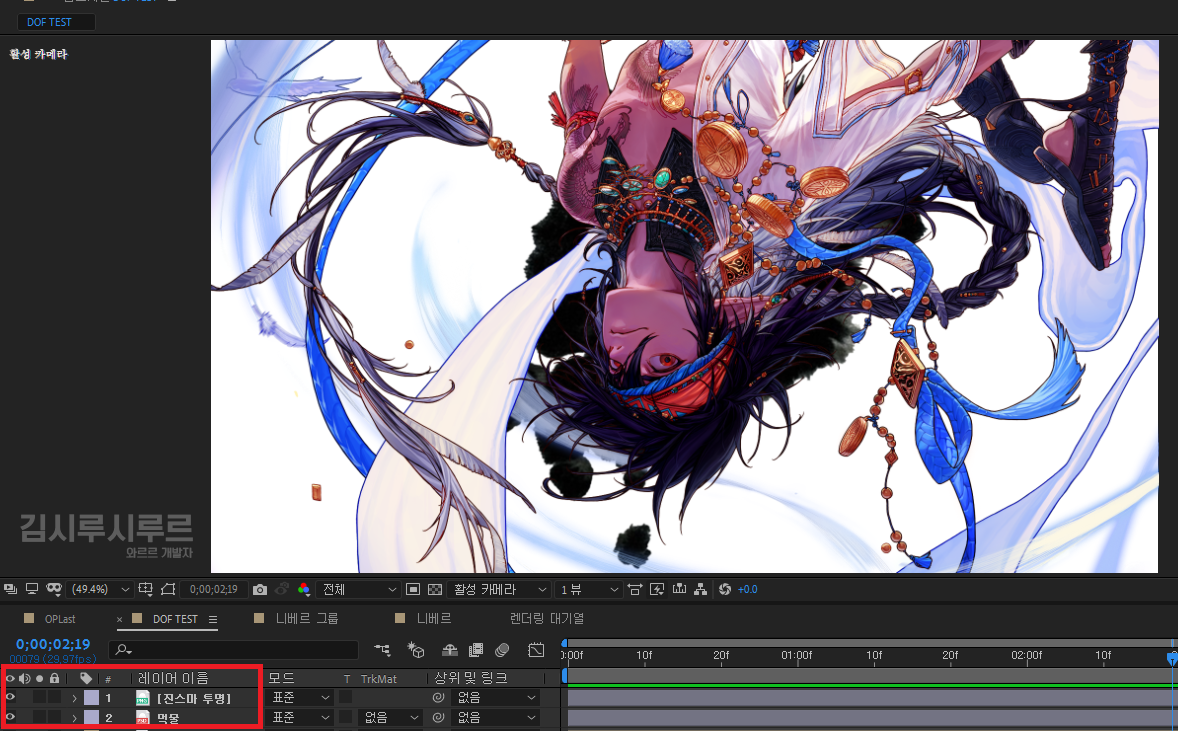Click the audio speaker column header
1178x731 pixels.
25,678
